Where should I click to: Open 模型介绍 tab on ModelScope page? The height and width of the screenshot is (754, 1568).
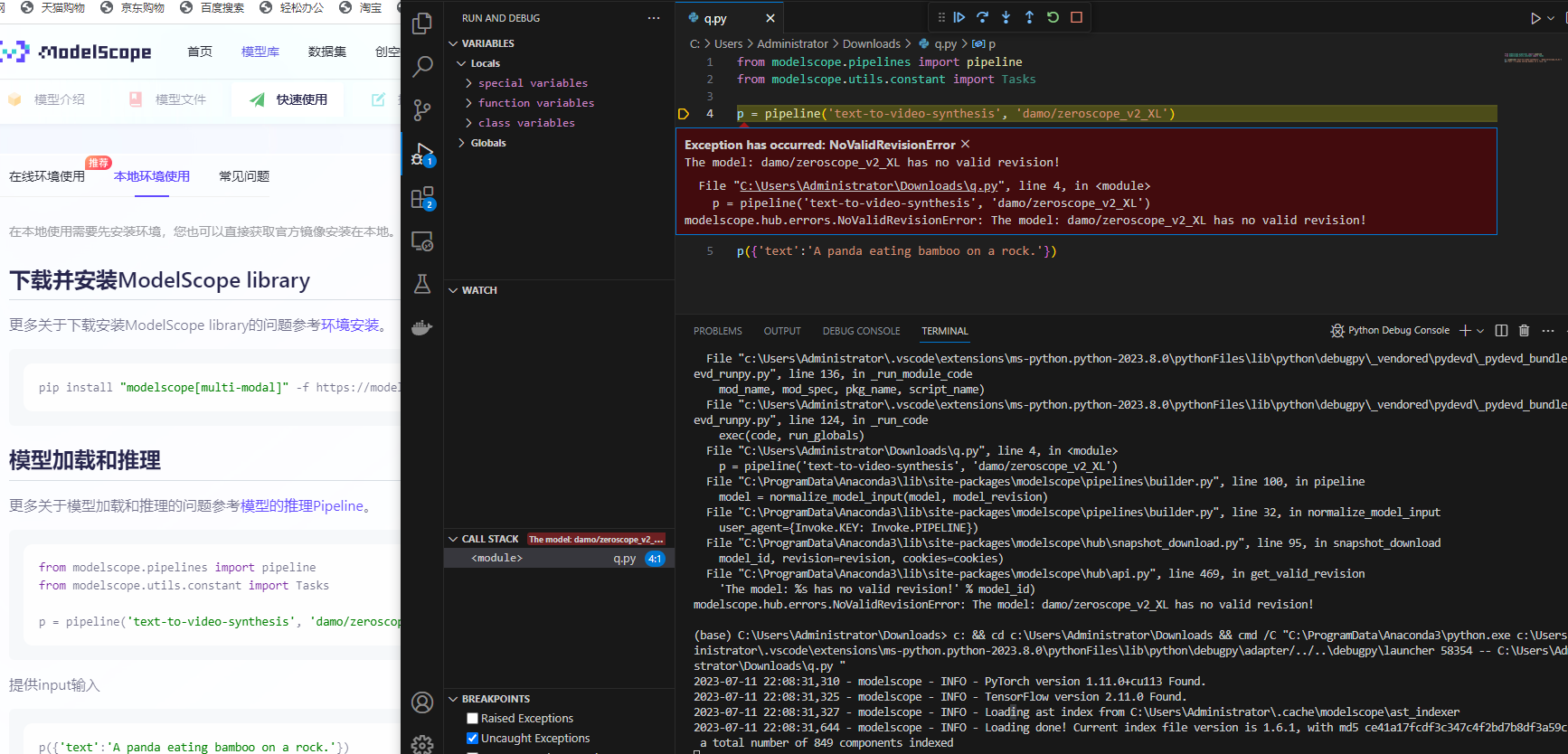point(47,99)
